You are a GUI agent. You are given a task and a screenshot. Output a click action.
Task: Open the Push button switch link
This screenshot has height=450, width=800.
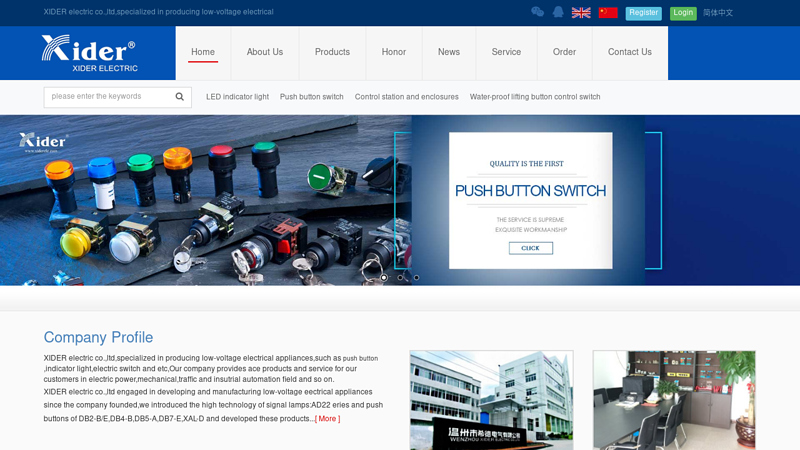tap(311, 97)
